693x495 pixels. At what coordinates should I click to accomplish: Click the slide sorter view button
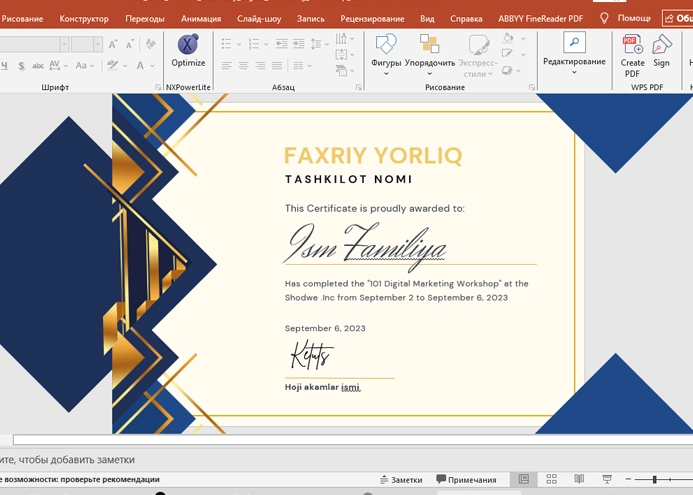coord(552,479)
